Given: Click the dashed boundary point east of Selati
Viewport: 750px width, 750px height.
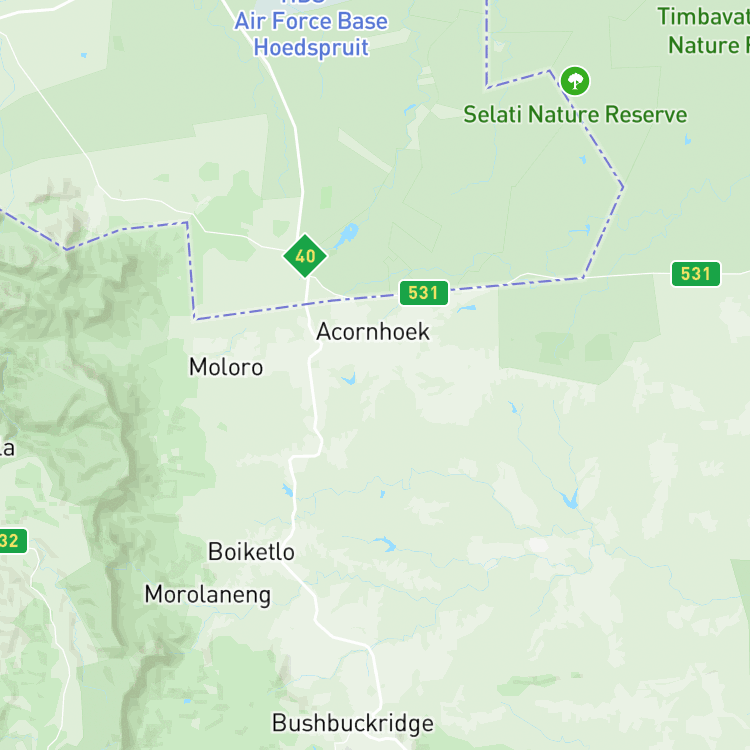Looking at the screenshot, I should tap(622, 187).
